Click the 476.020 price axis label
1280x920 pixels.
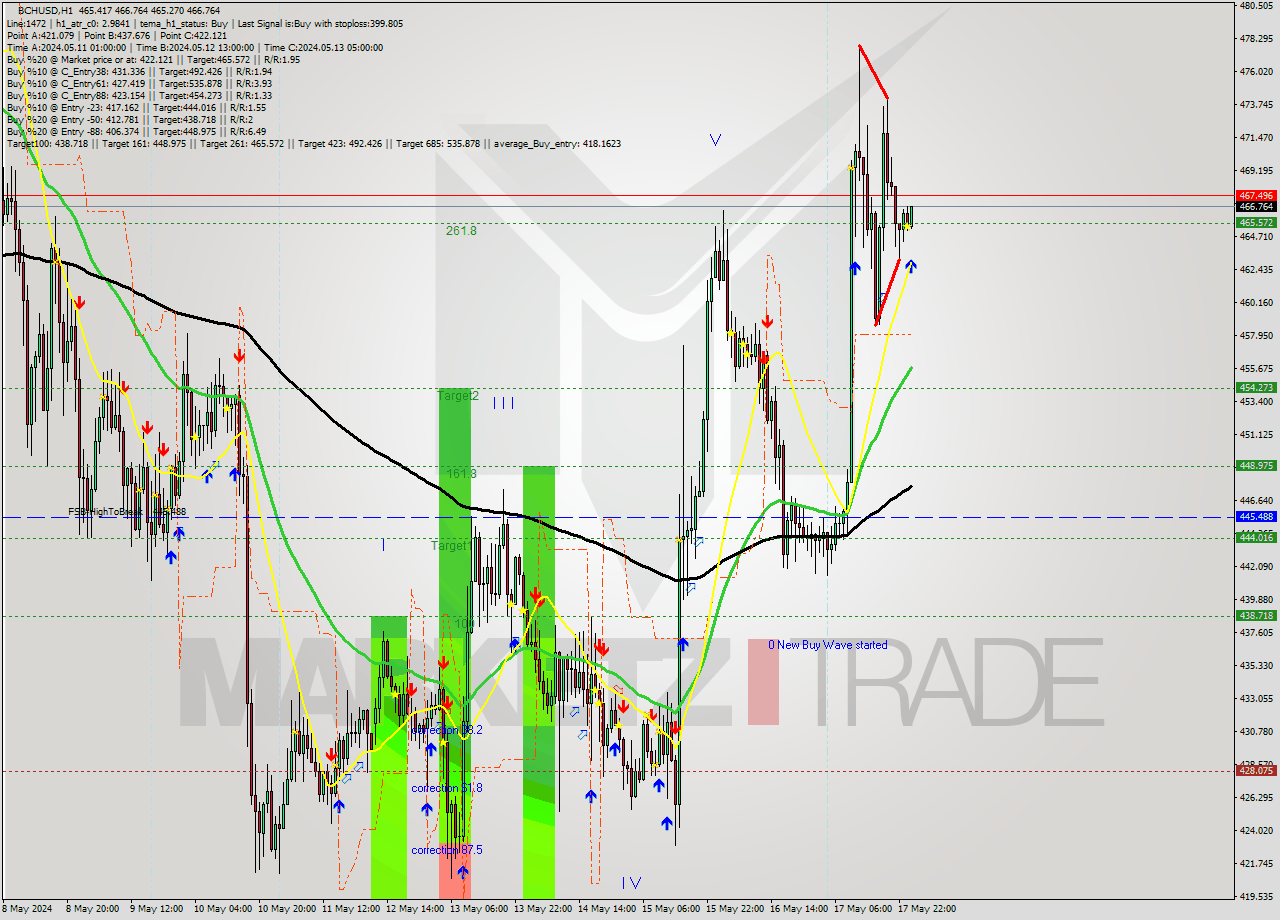click(x=1256, y=72)
